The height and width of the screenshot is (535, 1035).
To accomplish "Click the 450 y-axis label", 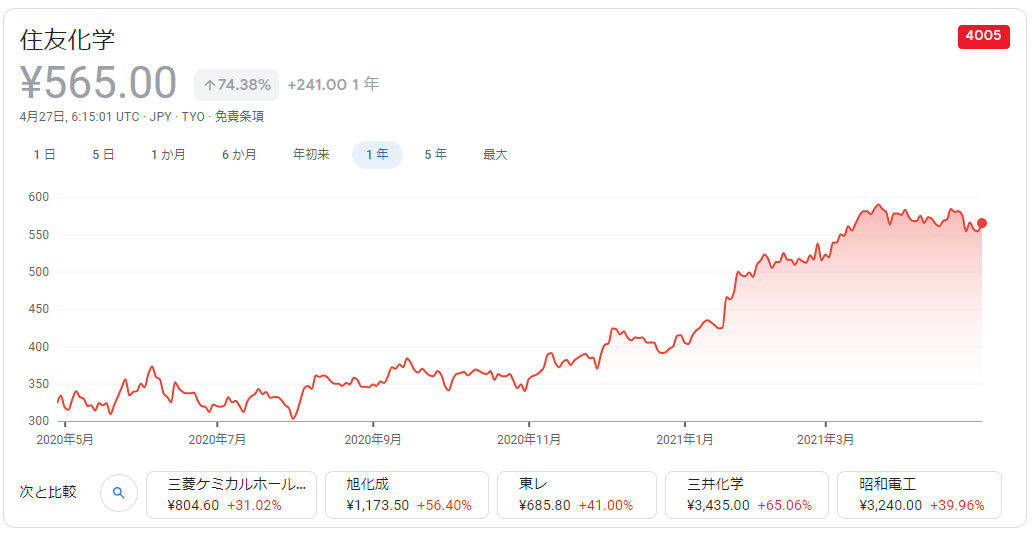I will (x=38, y=309).
